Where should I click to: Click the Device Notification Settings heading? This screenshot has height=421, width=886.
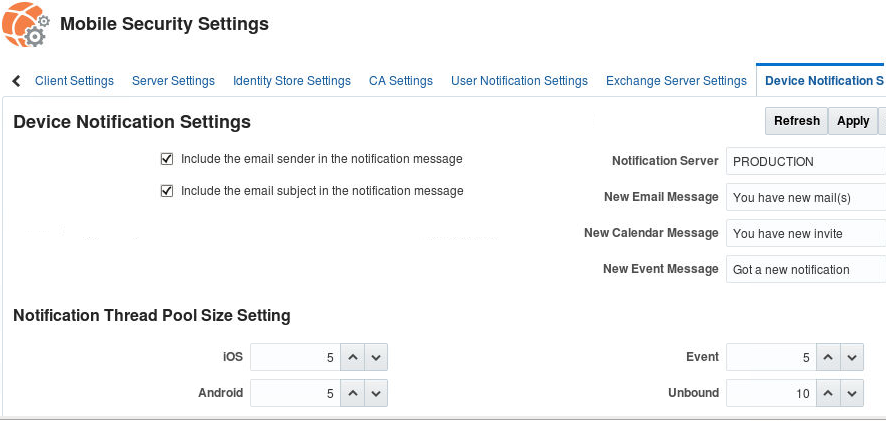tap(132, 122)
